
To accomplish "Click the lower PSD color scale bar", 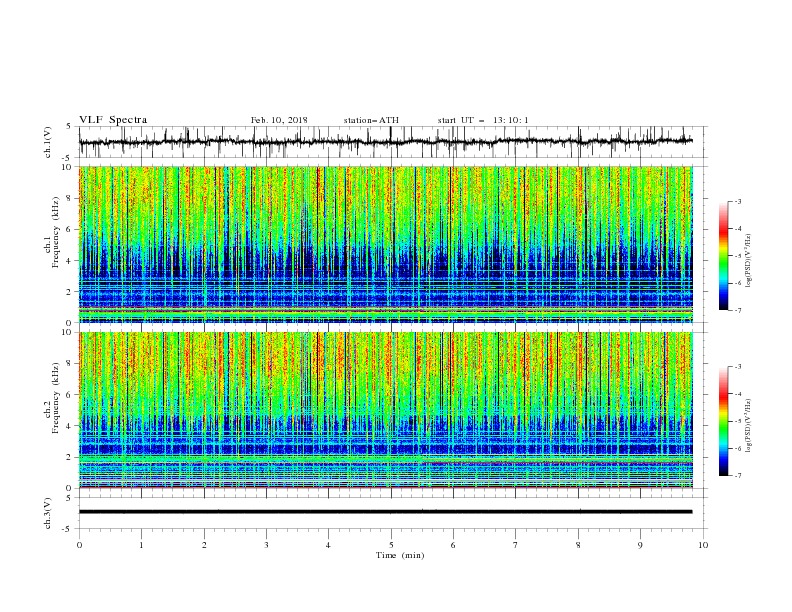I will pyautogui.click(x=723, y=421).
